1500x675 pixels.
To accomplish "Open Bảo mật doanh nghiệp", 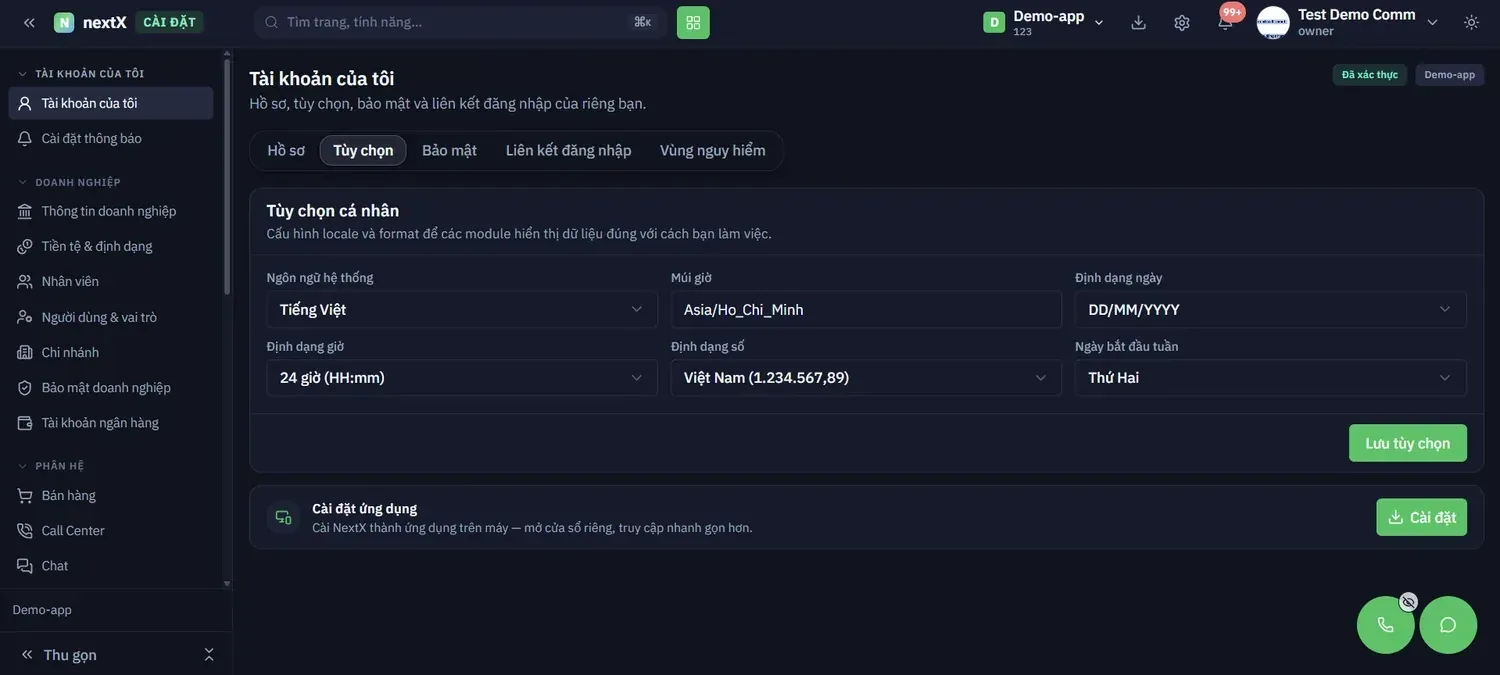I will click(111, 388).
